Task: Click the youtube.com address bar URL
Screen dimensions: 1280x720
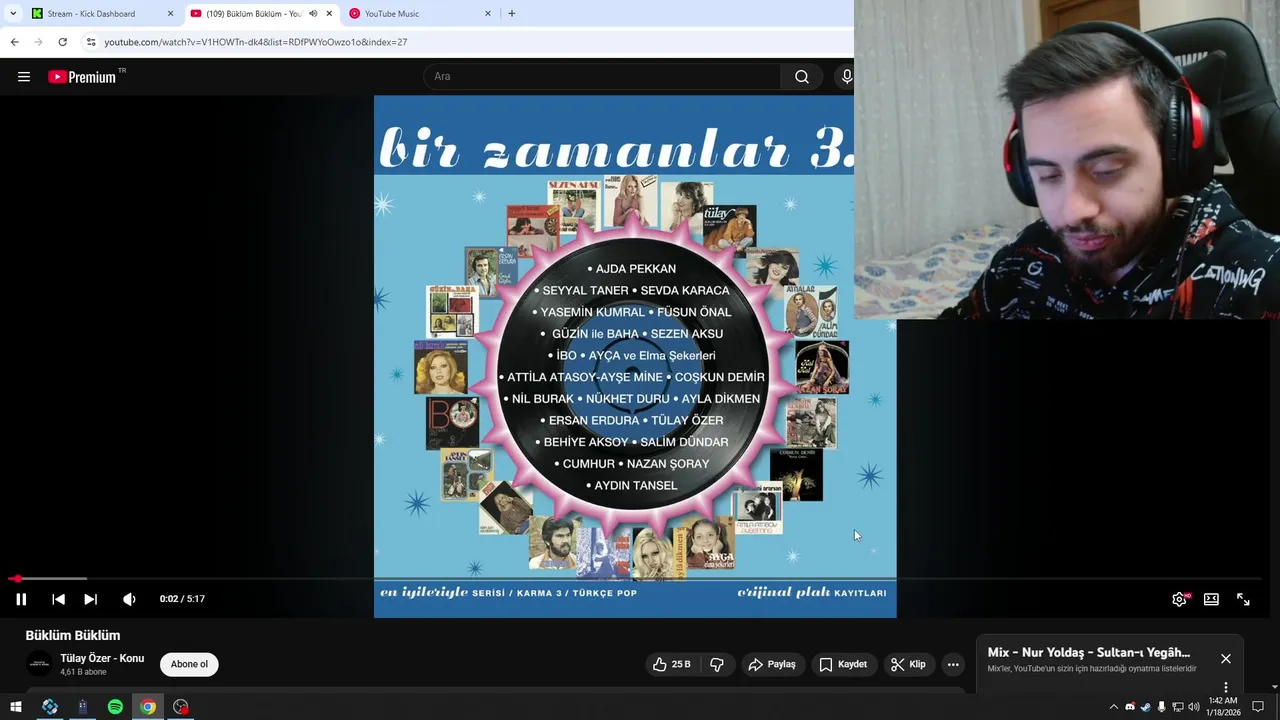Action: coord(255,42)
